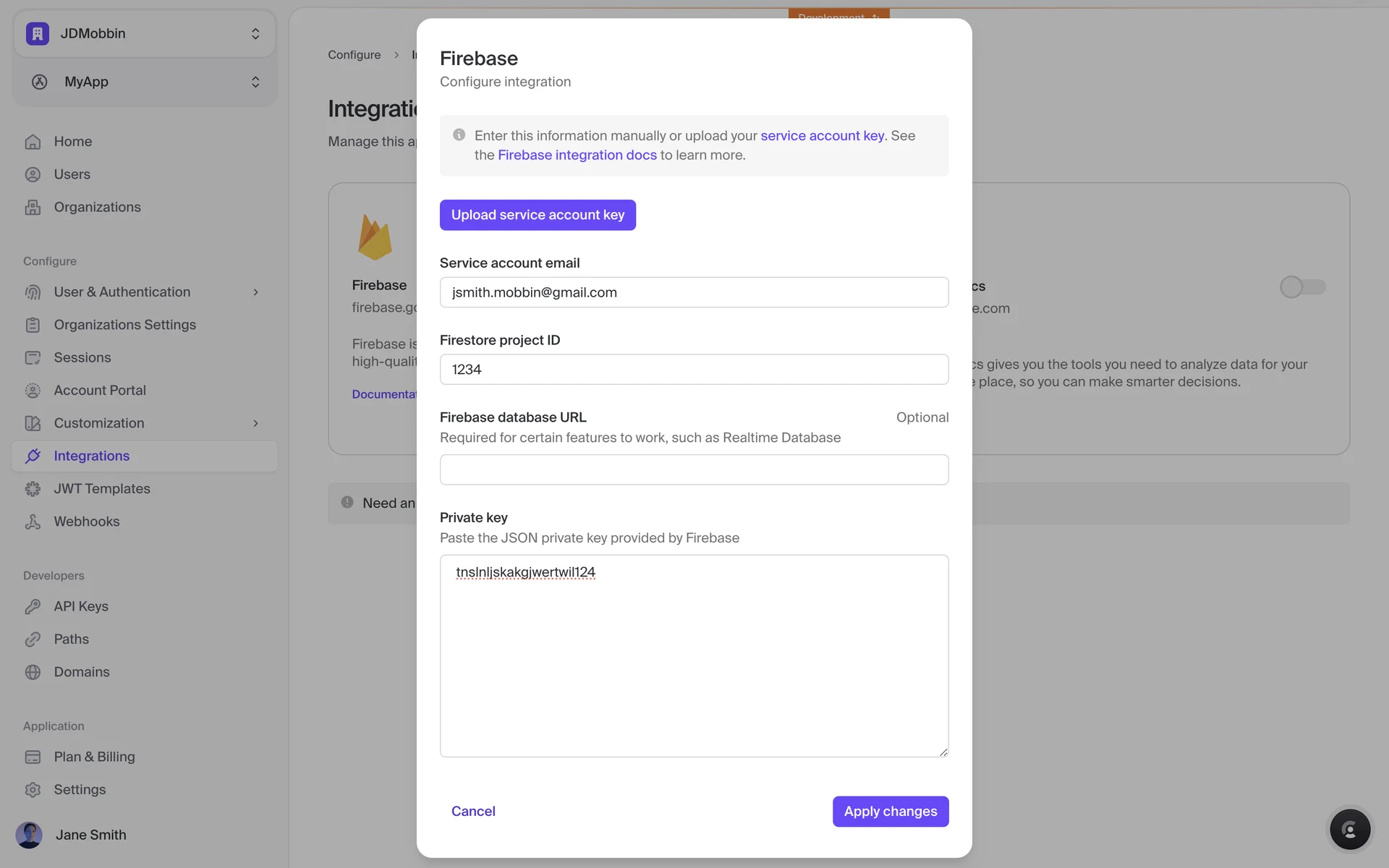
Task: Click the Firebase flame logo icon
Action: coord(375,237)
